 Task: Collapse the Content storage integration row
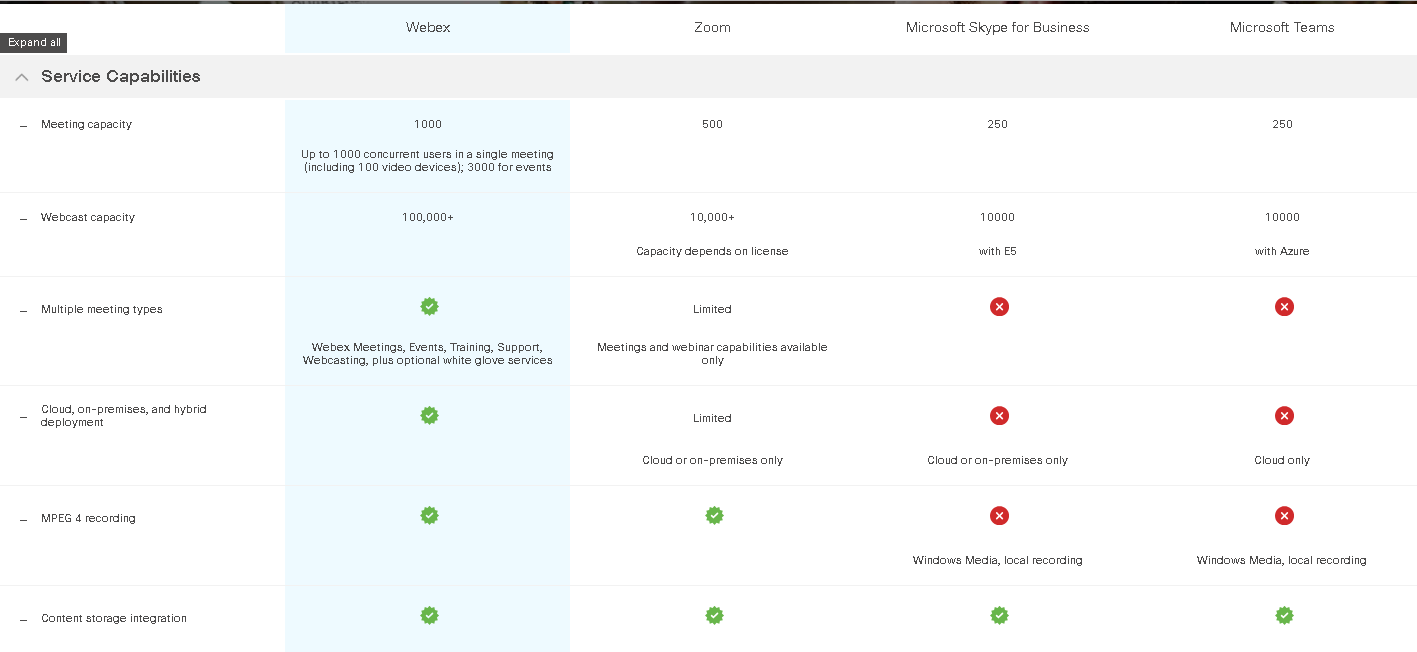[22, 618]
